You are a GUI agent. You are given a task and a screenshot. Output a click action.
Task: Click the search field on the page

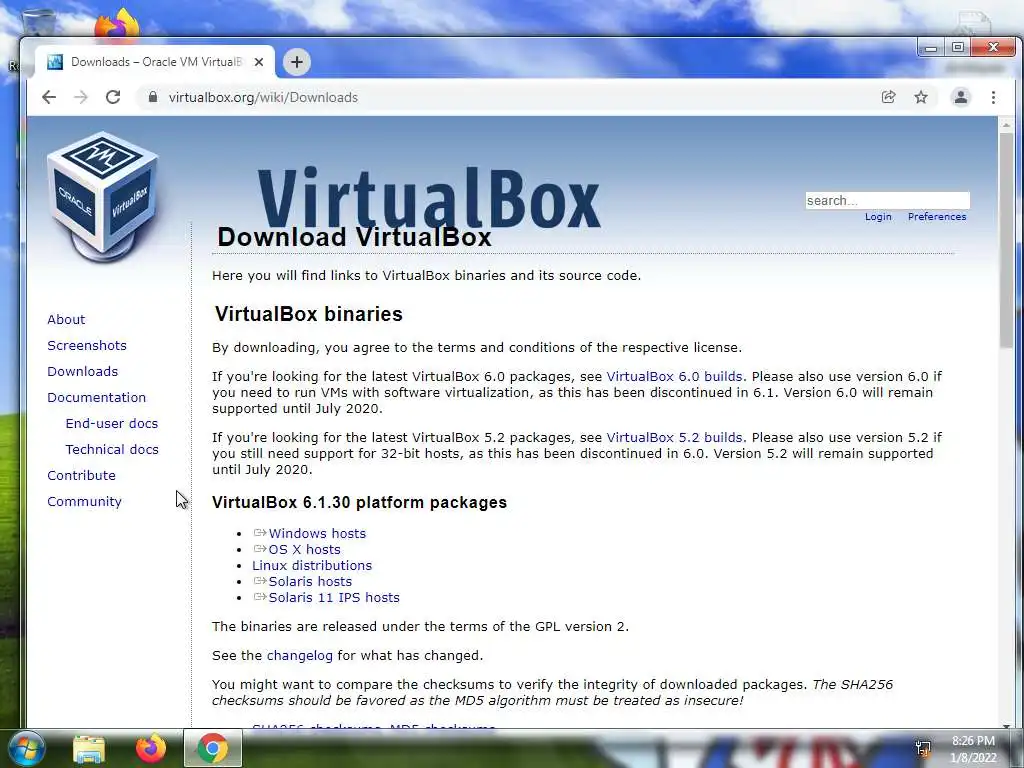[888, 200]
